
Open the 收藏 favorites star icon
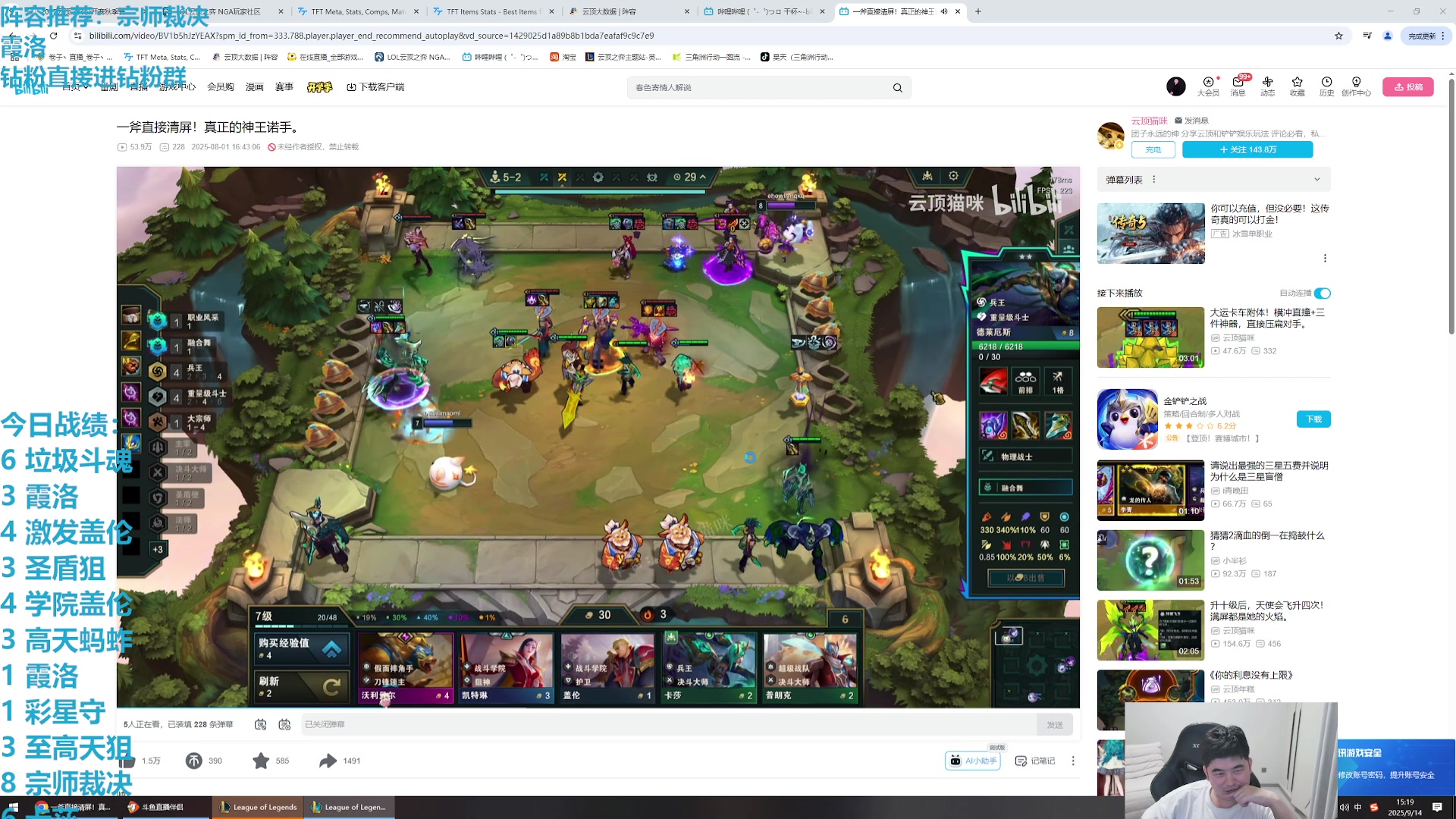click(1298, 86)
